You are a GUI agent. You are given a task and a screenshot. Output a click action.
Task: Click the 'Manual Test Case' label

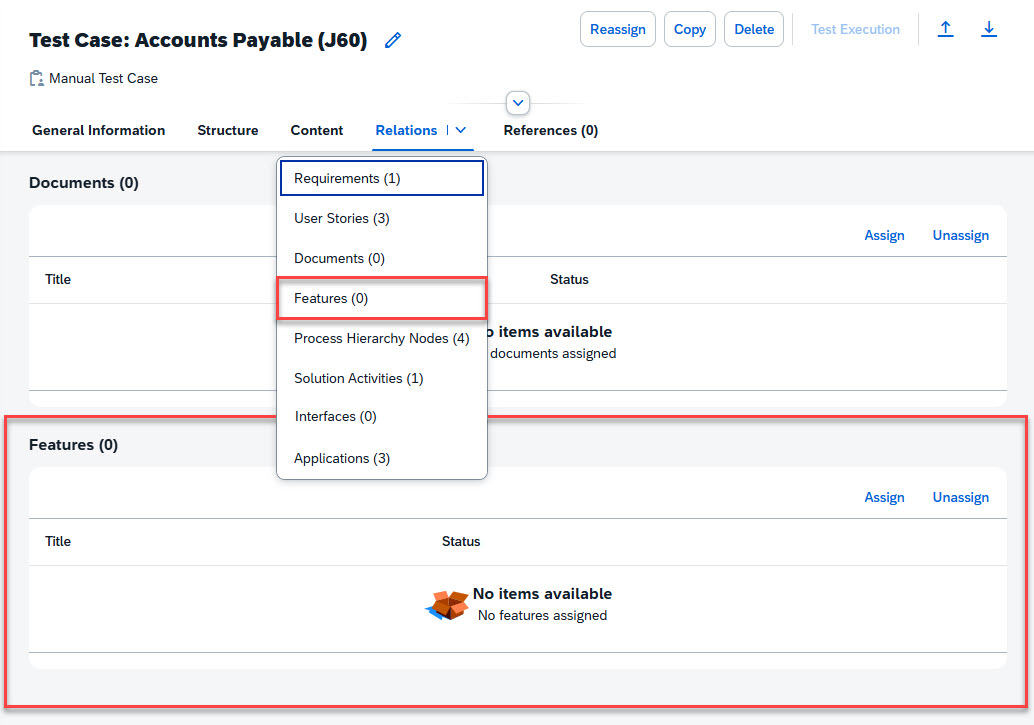(104, 79)
